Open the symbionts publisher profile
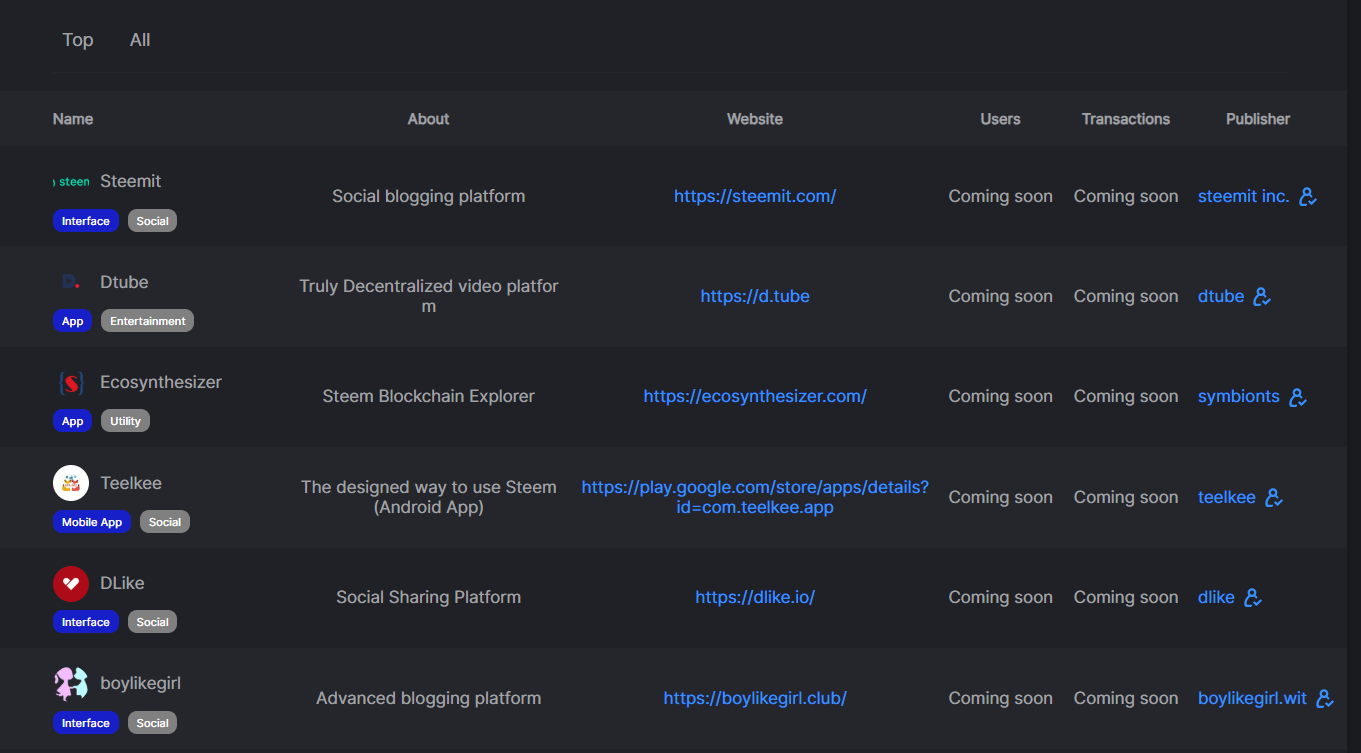 click(1239, 396)
